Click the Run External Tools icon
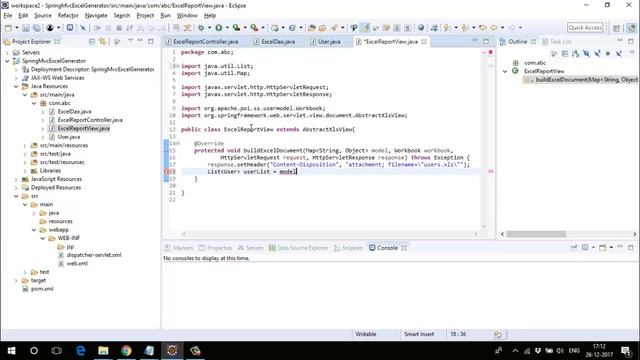Viewport: 640px width, 360px height. tap(254, 28)
